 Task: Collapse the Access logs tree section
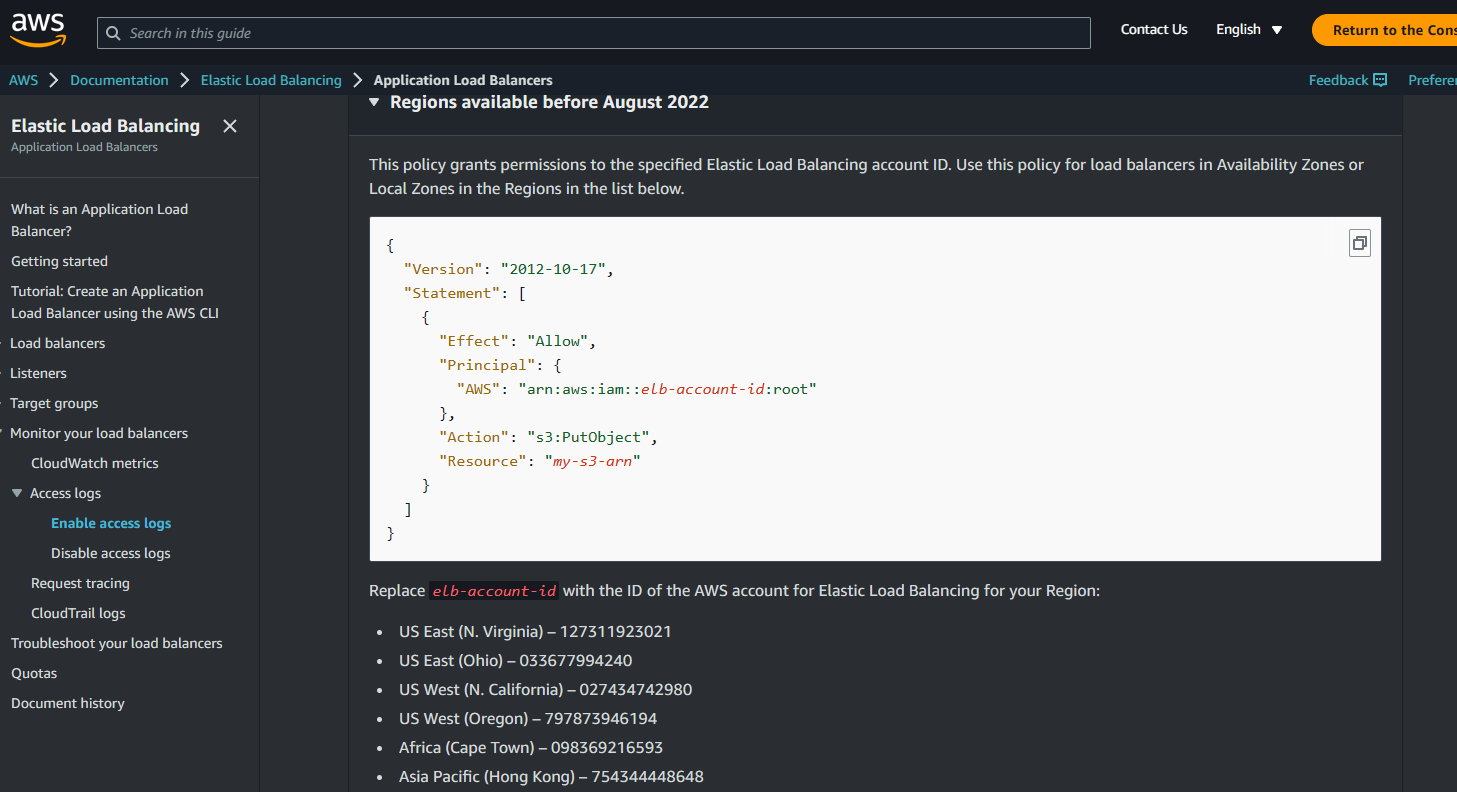click(17, 492)
